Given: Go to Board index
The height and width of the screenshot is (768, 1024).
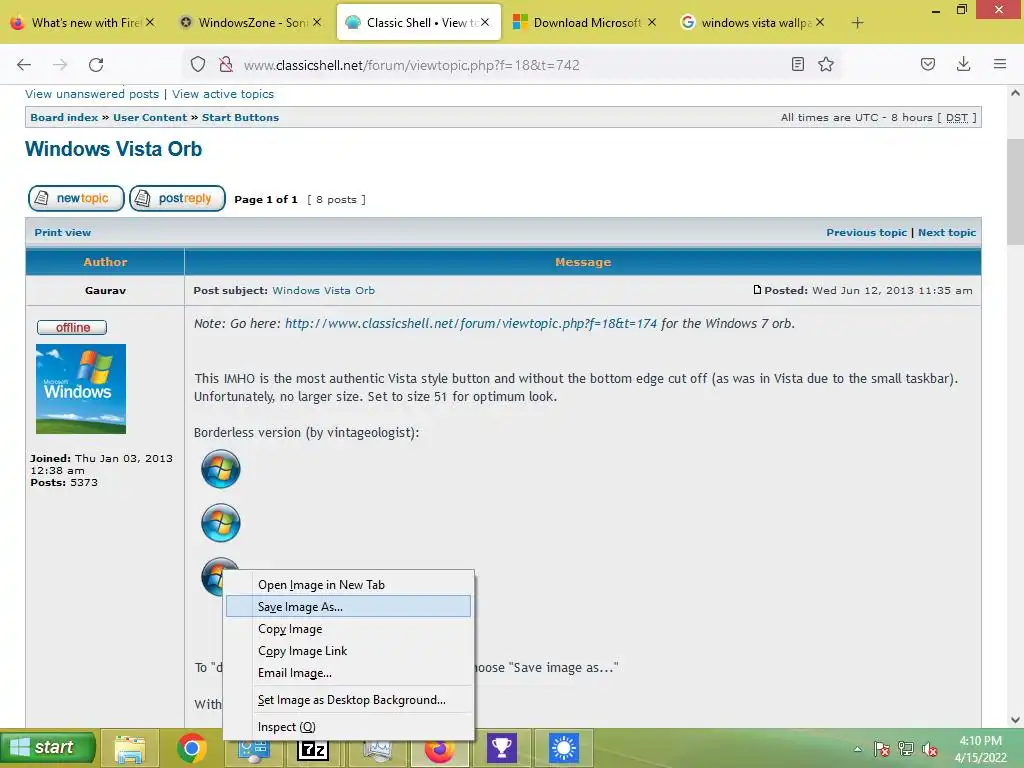Looking at the screenshot, I should point(64,118).
